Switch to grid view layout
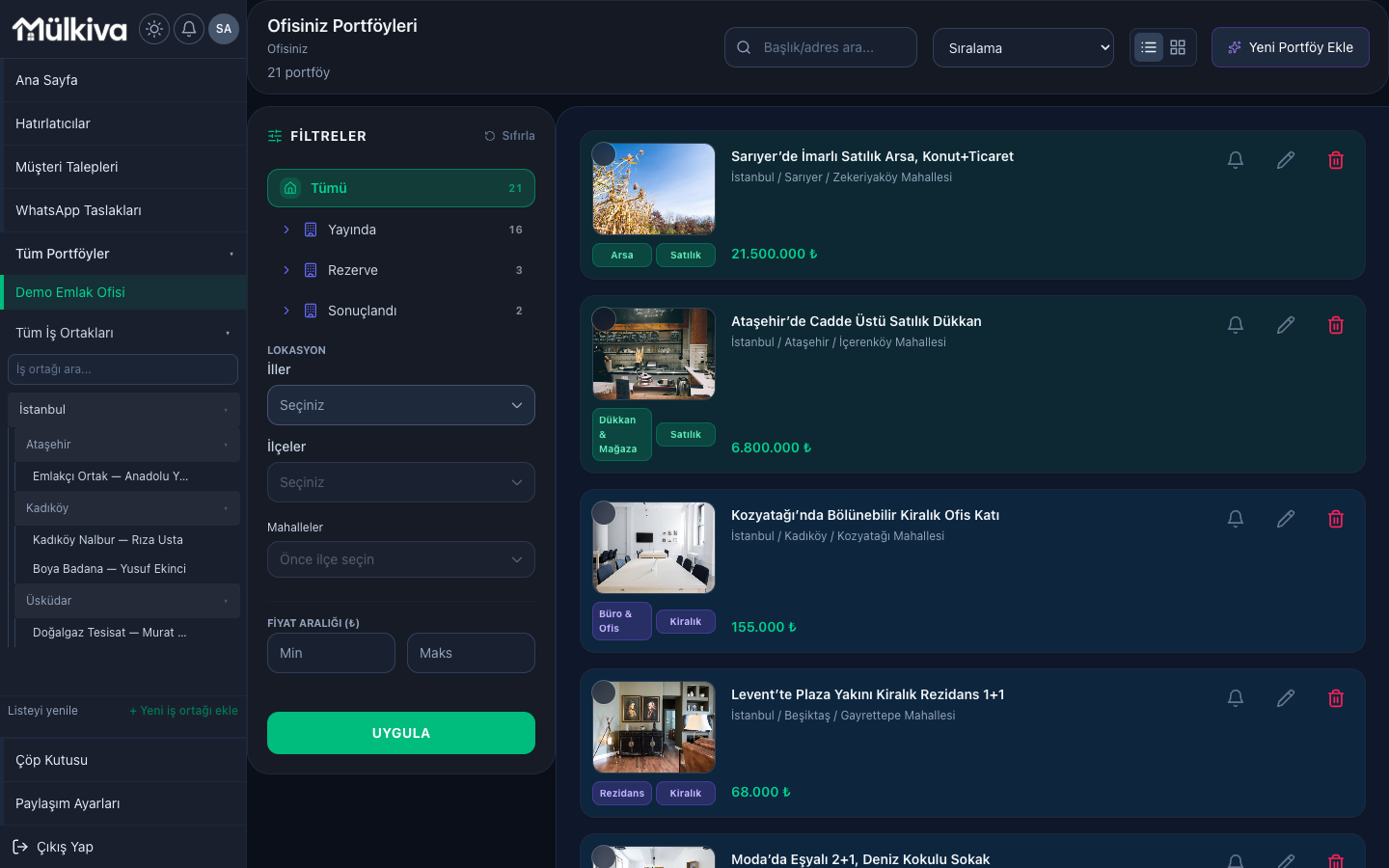The image size is (1389, 868). pos(1178,47)
